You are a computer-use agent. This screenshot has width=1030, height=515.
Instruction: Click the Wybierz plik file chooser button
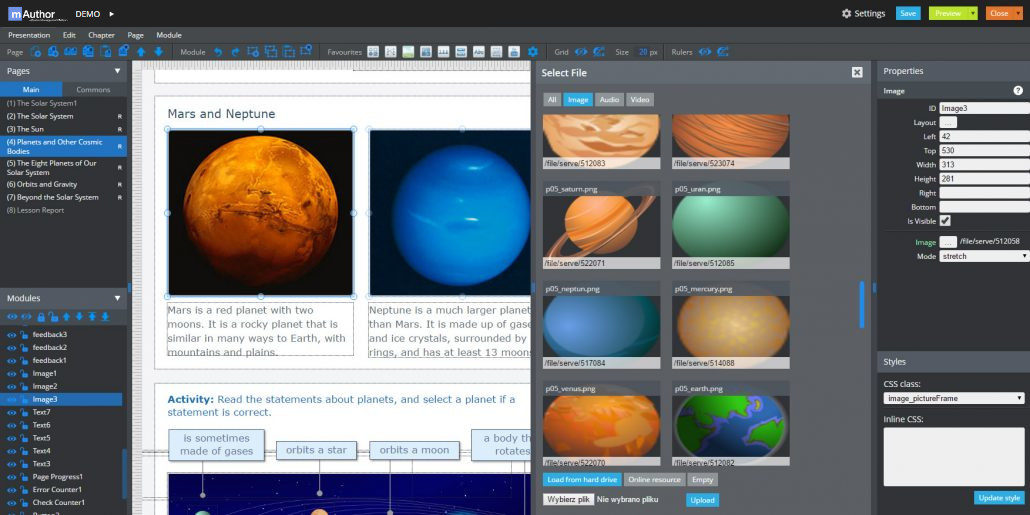coord(569,500)
